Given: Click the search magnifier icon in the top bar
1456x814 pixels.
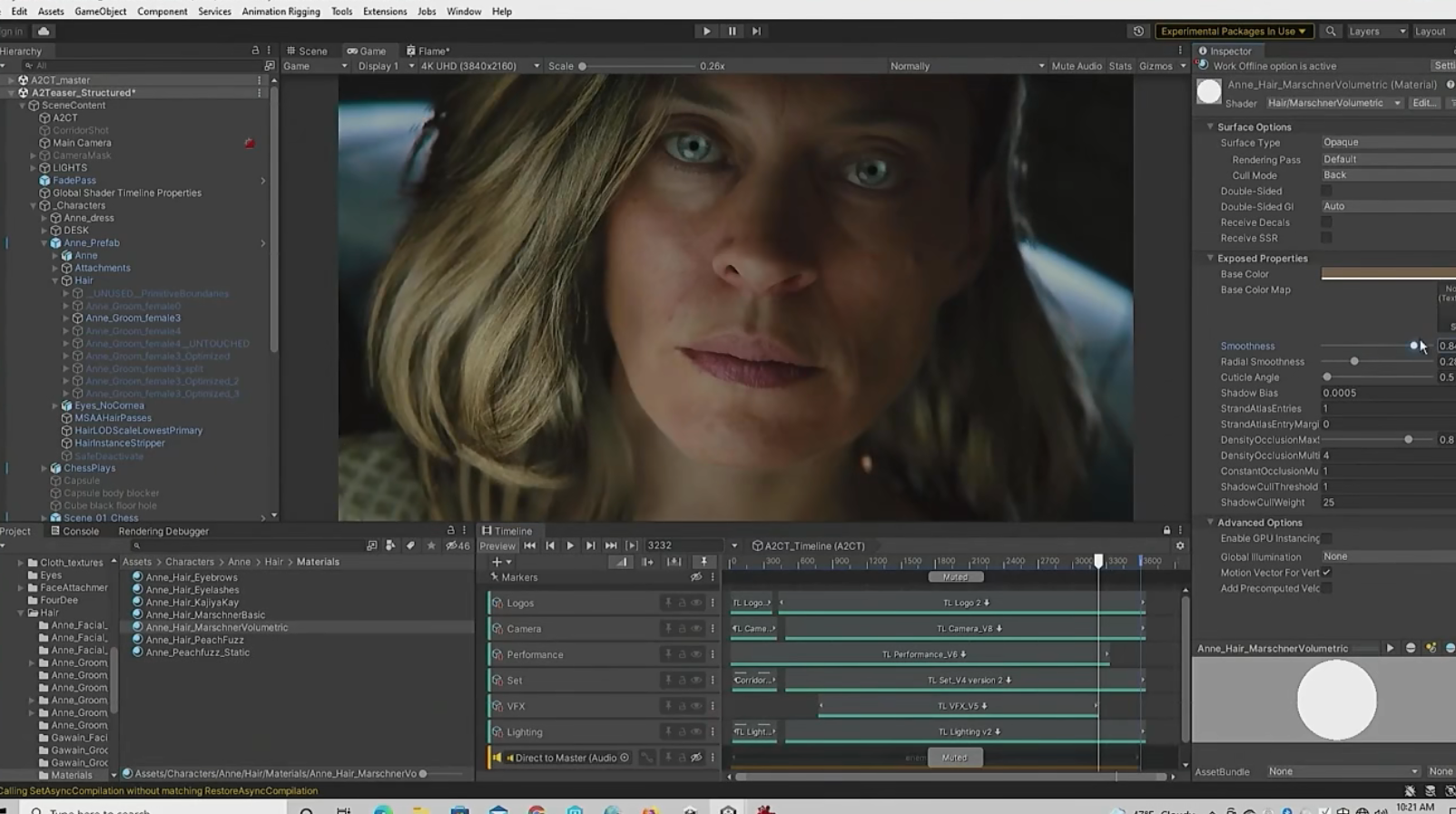Looking at the screenshot, I should (x=1331, y=31).
